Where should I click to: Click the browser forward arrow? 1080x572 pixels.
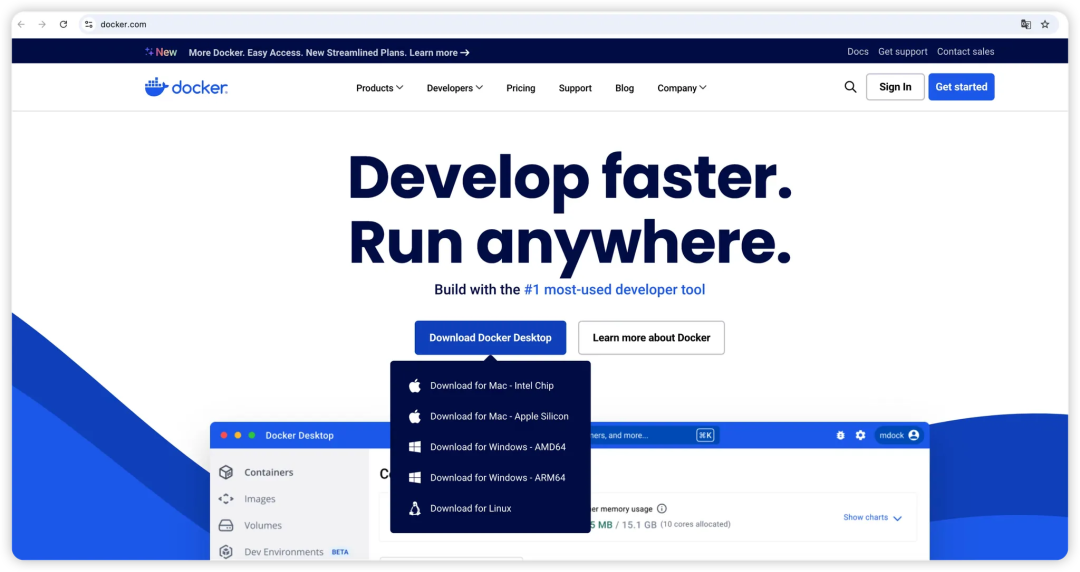tap(42, 24)
